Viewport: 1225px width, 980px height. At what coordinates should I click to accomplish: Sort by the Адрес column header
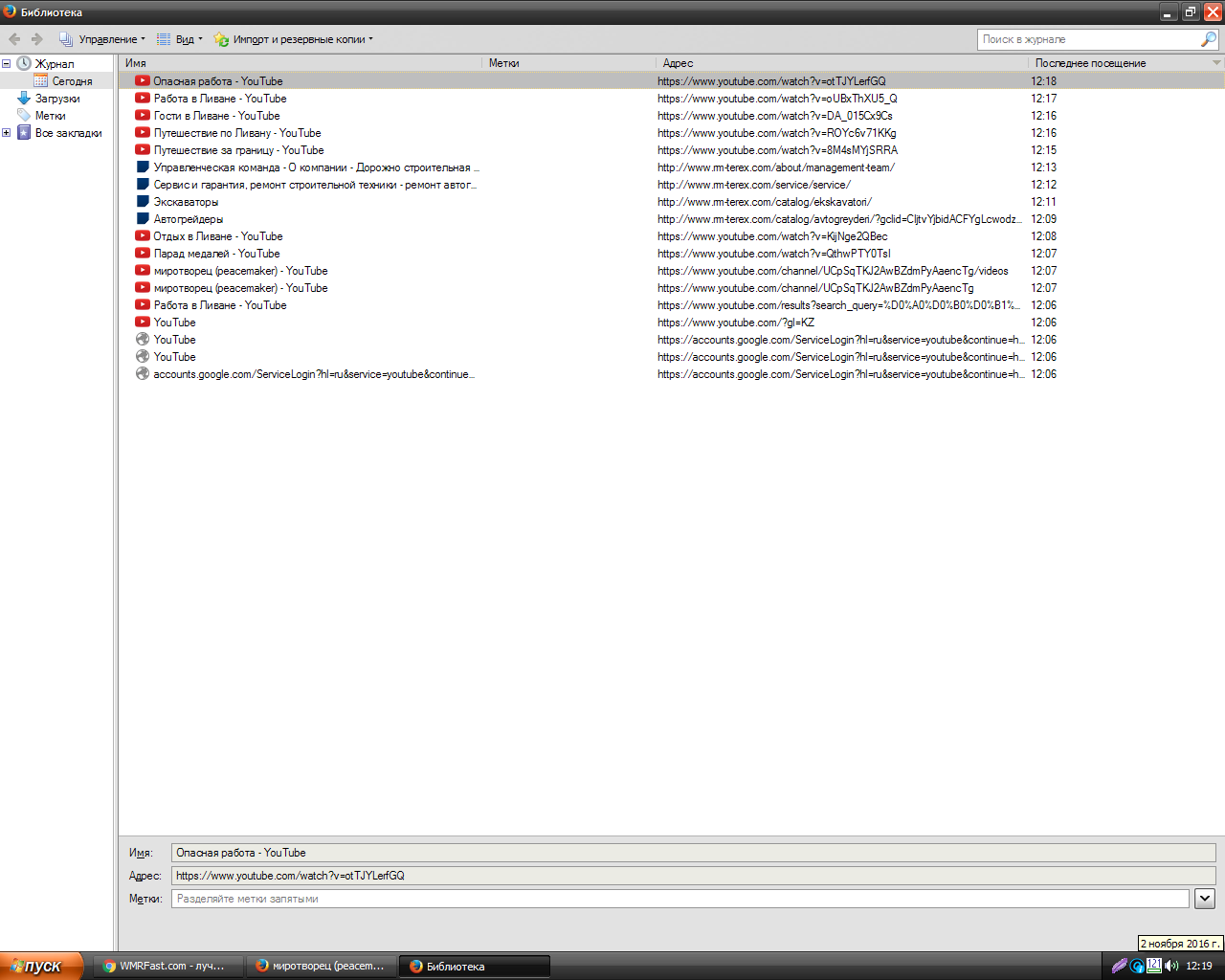pyautogui.click(x=842, y=63)
